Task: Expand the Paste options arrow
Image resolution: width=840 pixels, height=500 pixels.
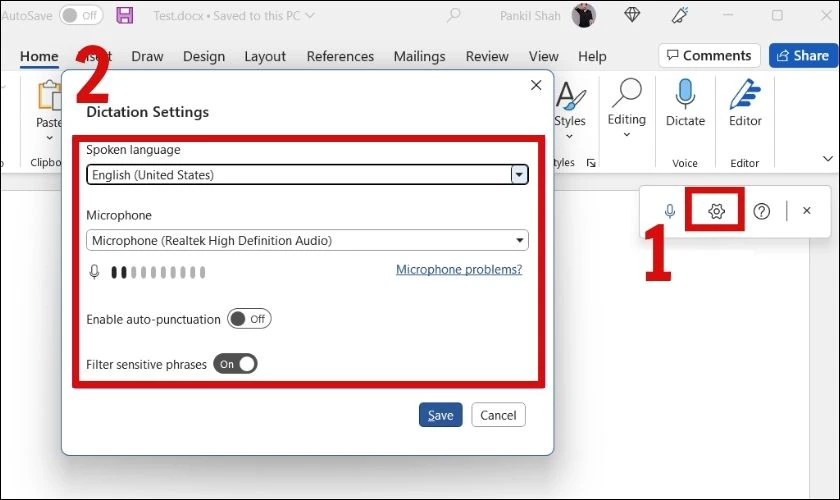Action: [x=49, y=138]
